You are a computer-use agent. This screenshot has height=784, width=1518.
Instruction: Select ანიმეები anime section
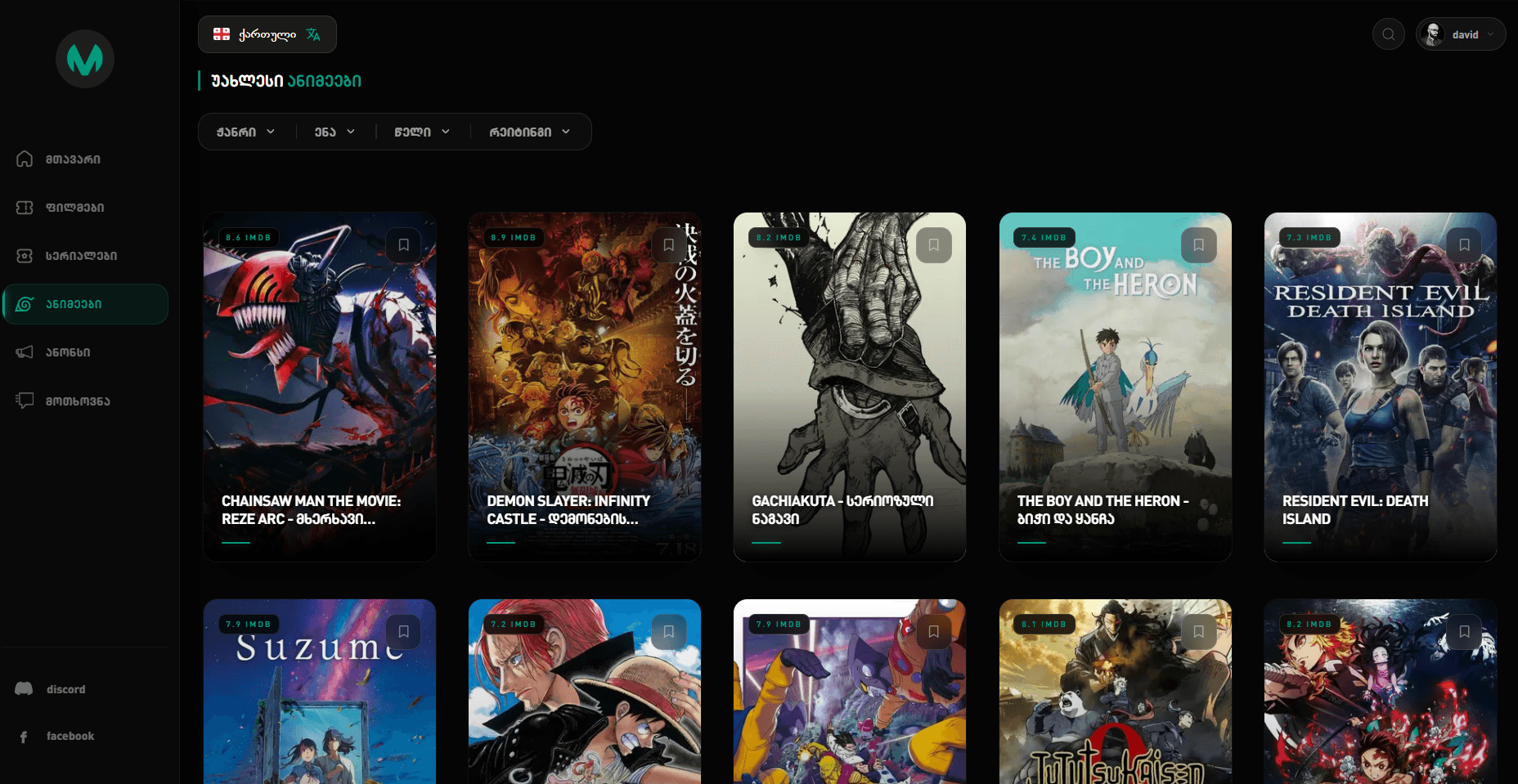pos(85,304)
